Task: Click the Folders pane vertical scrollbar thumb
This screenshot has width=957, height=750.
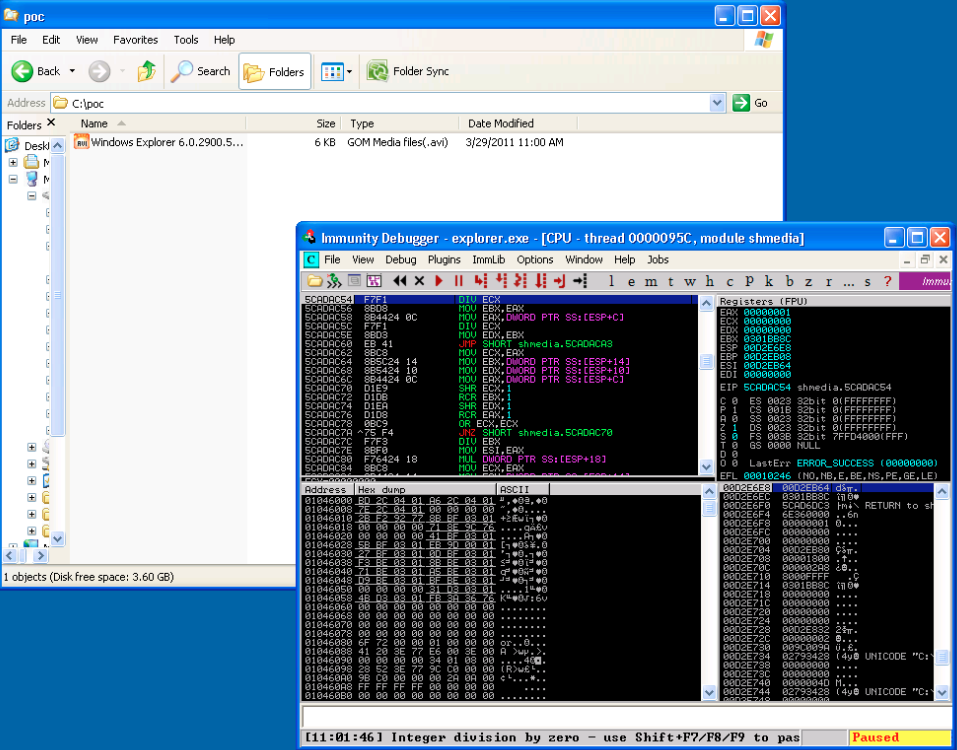Action: (57, 295)
